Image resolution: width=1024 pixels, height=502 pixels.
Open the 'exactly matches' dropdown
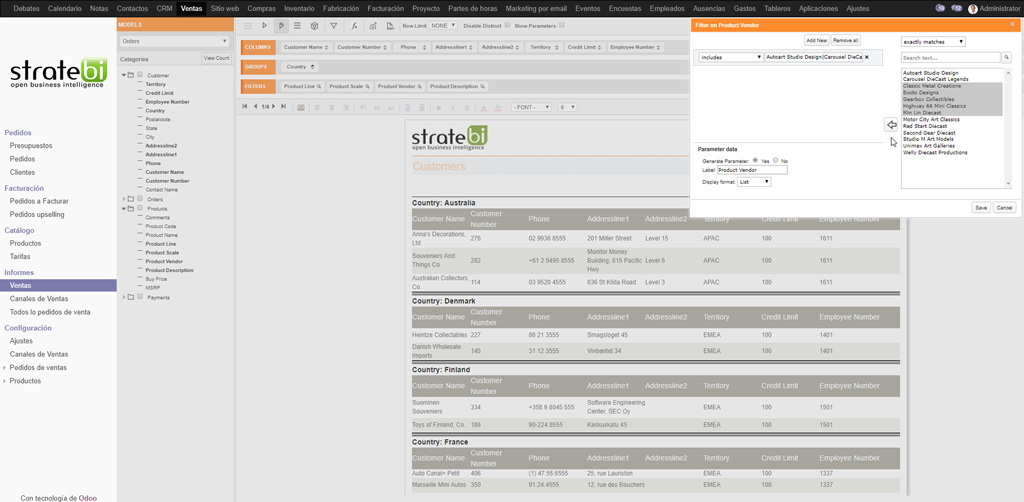pos(932,42)
